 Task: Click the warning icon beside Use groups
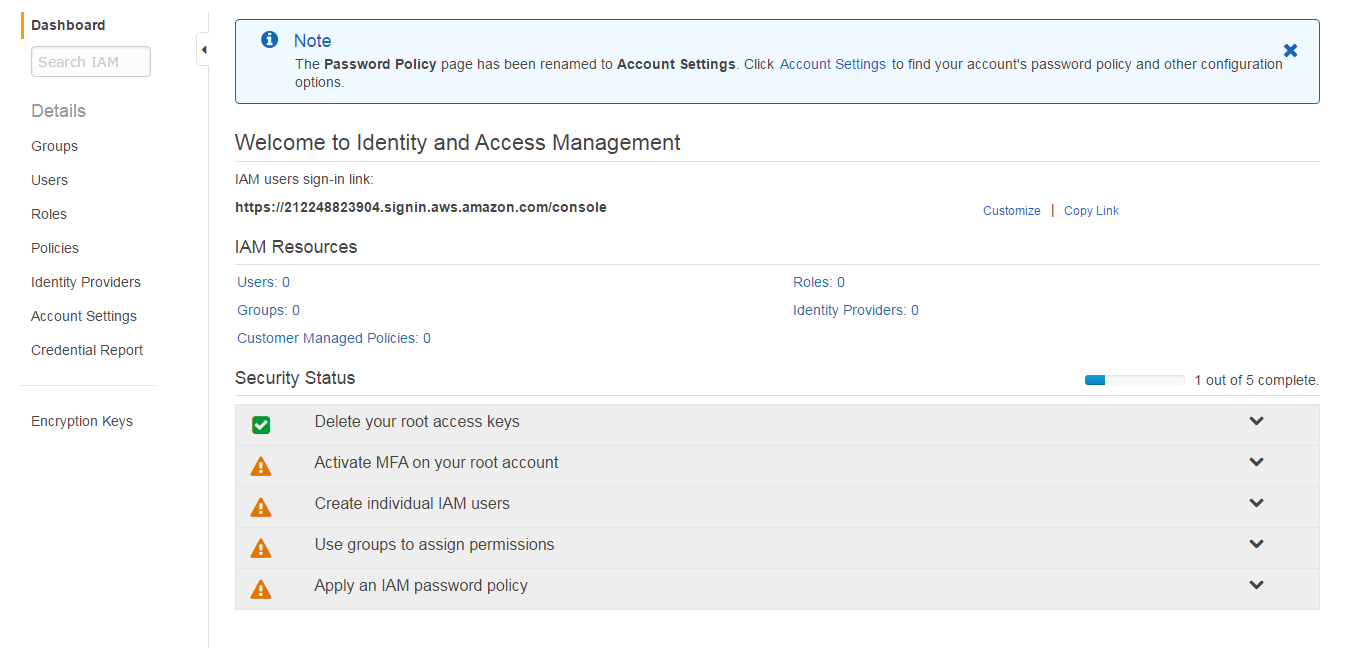click(261, 548)
